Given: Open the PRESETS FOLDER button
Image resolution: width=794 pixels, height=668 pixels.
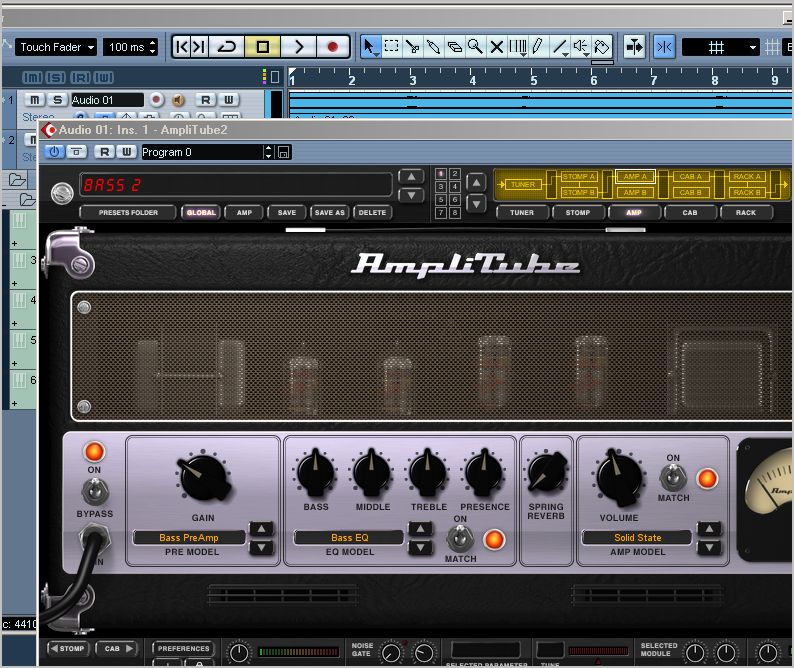Looking at the screenshot, I should click(x=127, y=212).
